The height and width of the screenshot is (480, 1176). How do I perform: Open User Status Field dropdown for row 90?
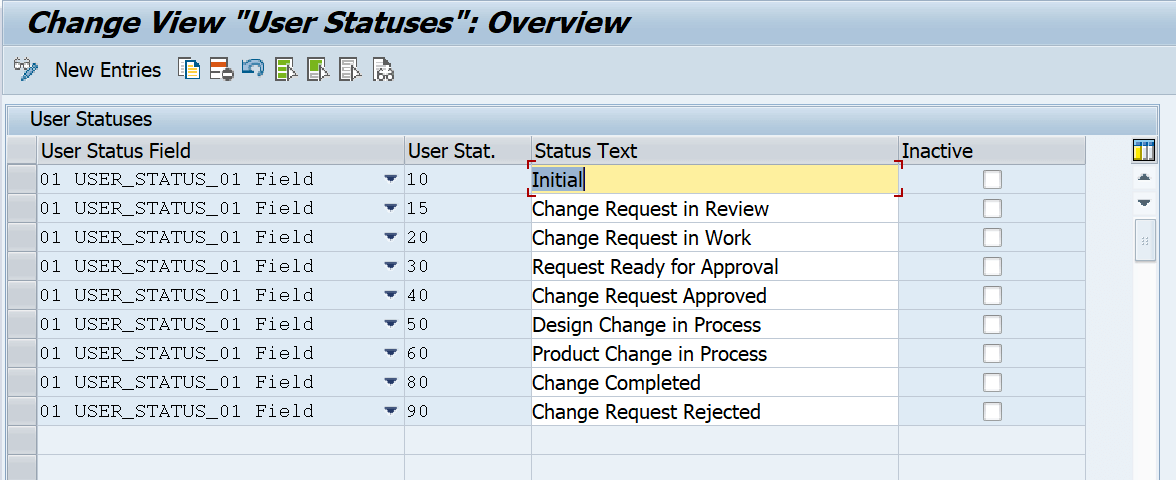pos(390,411)
